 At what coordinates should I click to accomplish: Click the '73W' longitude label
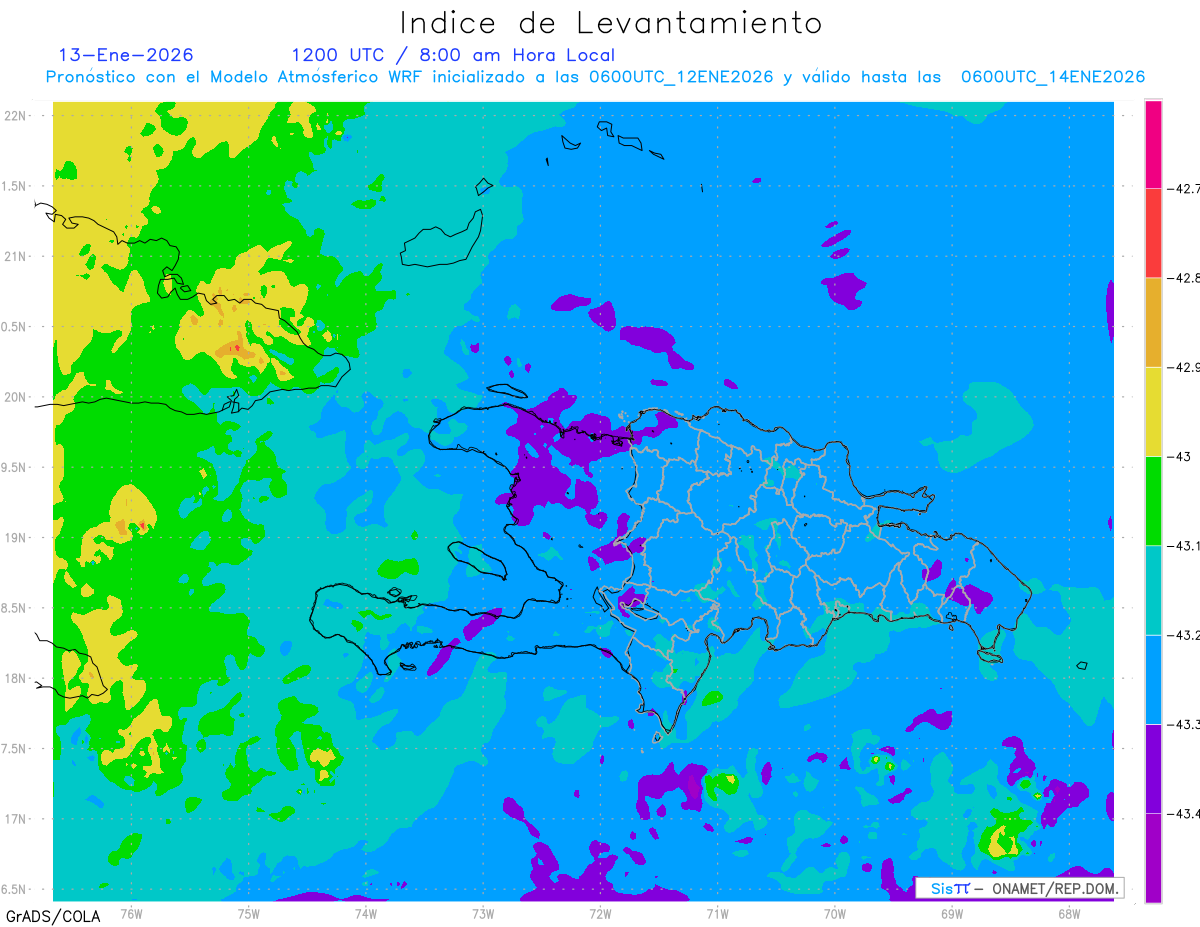coord(483,913)
